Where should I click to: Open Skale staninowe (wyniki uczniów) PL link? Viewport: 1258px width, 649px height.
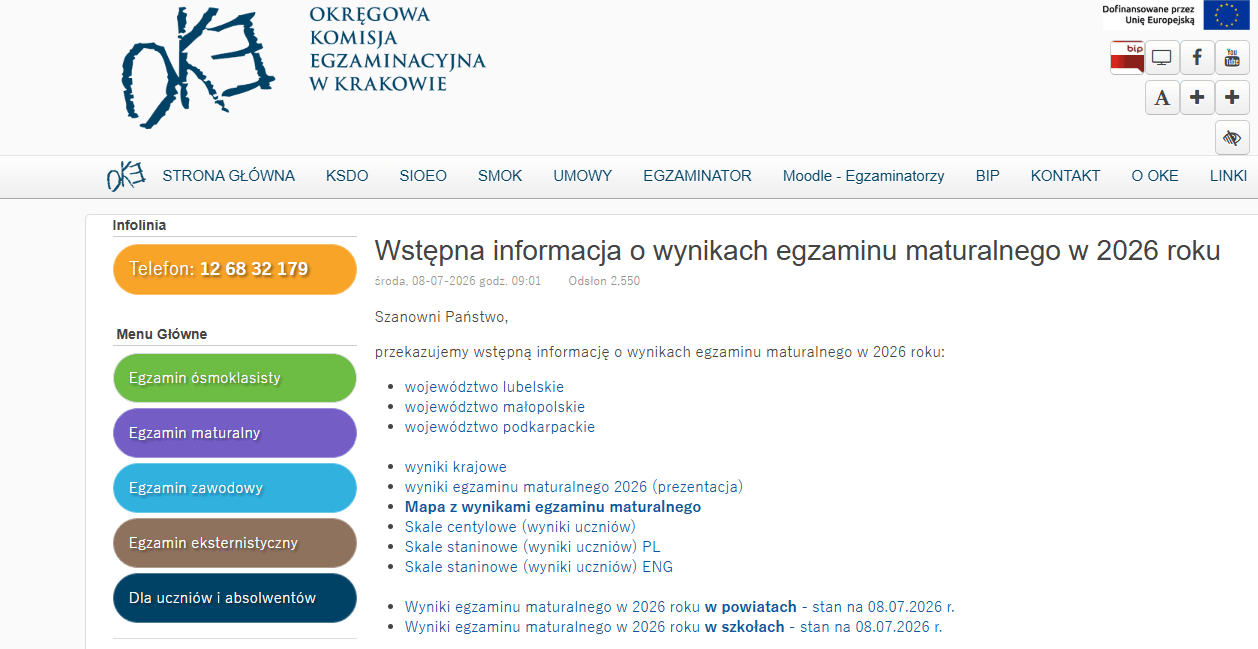click(533, 547)
